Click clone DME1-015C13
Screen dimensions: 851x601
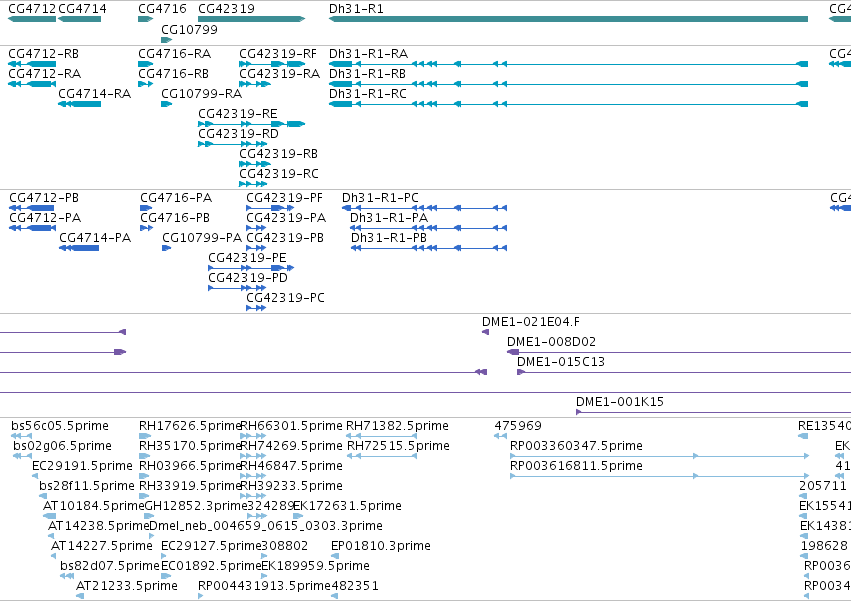pyautogui.click(x=561, y=362)
